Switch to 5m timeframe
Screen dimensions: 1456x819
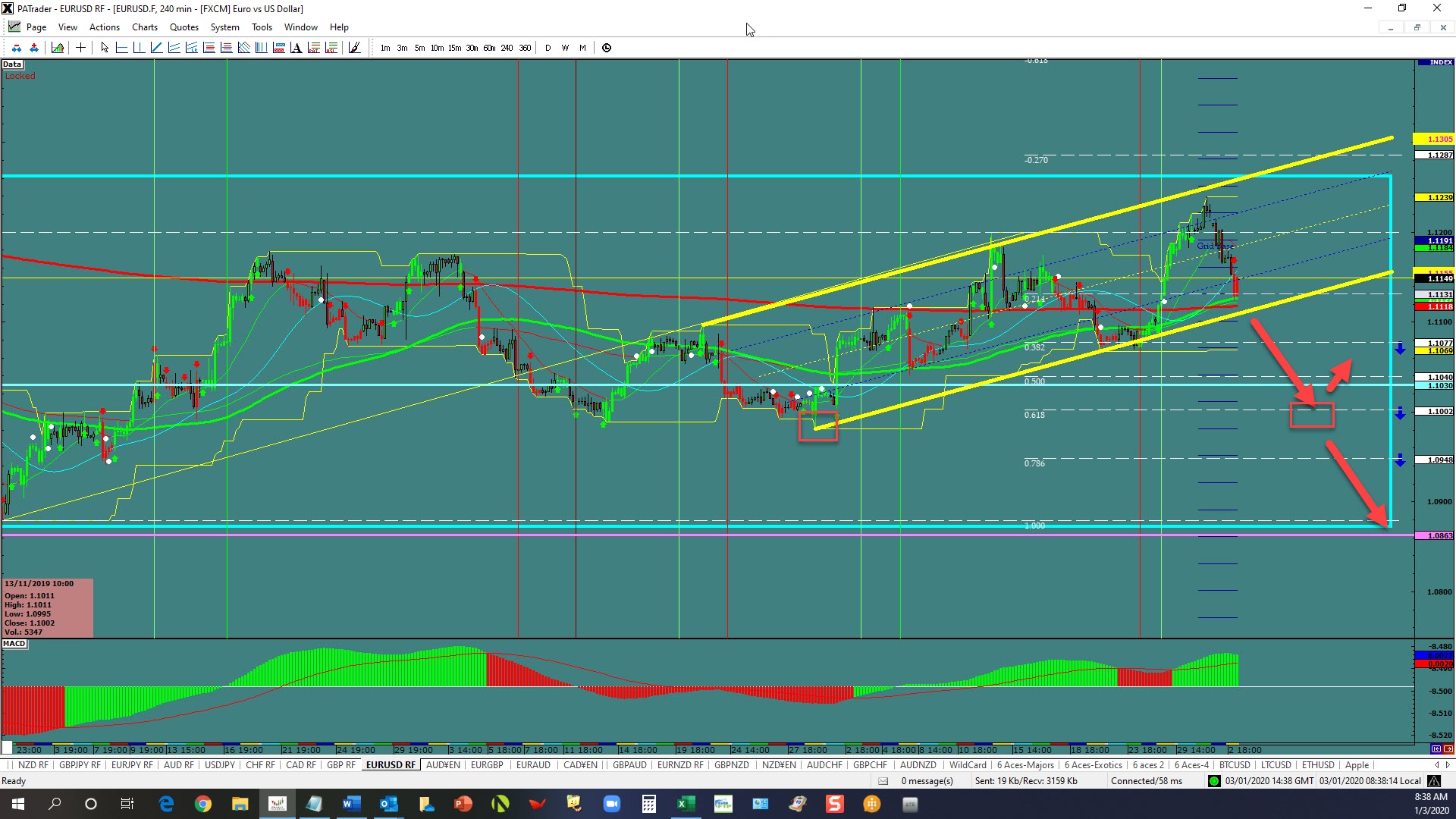pos(419,48)
